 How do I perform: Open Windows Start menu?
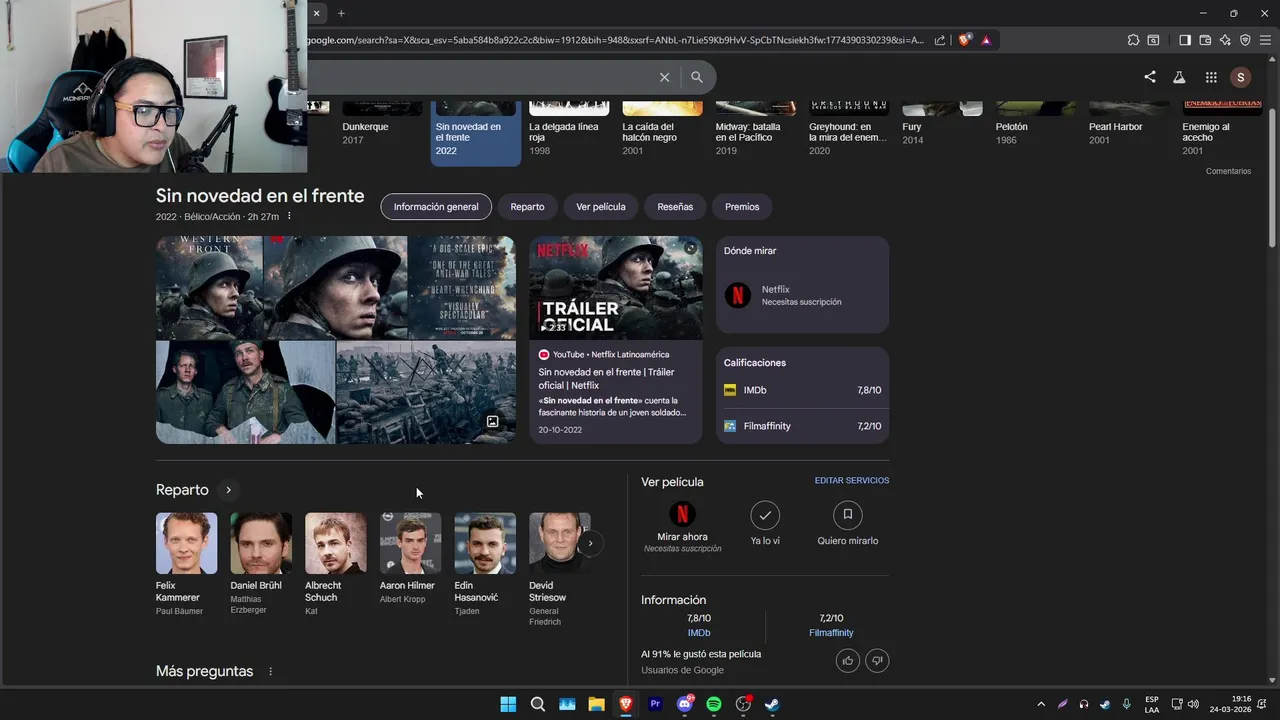point(508,704)
